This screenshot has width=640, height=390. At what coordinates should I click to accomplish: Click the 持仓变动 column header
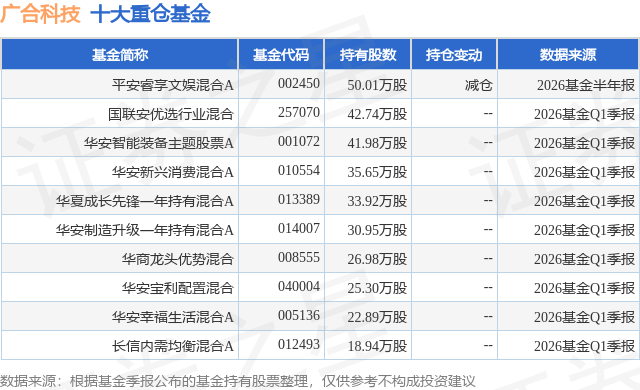(454, 55)
